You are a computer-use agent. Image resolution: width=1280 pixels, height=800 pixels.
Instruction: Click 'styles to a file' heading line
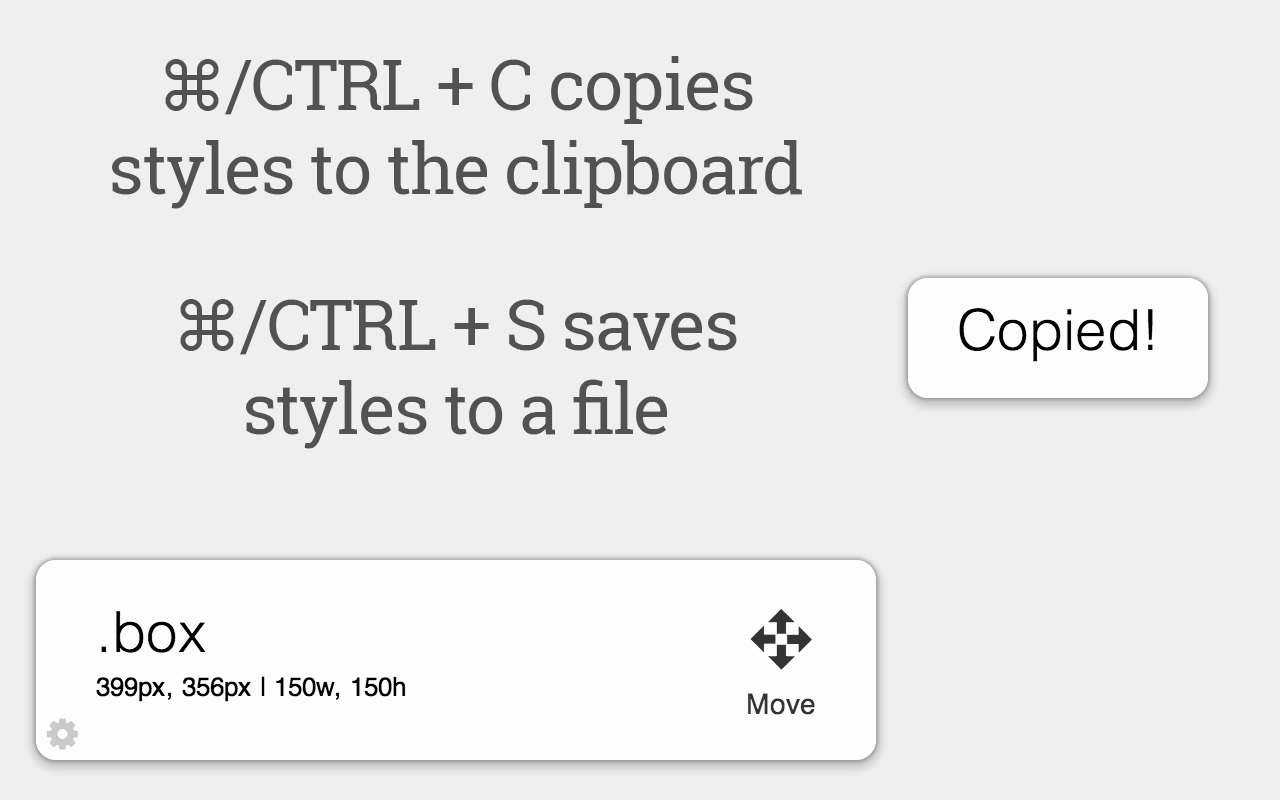pyautogui.click(x=456, y=408)
